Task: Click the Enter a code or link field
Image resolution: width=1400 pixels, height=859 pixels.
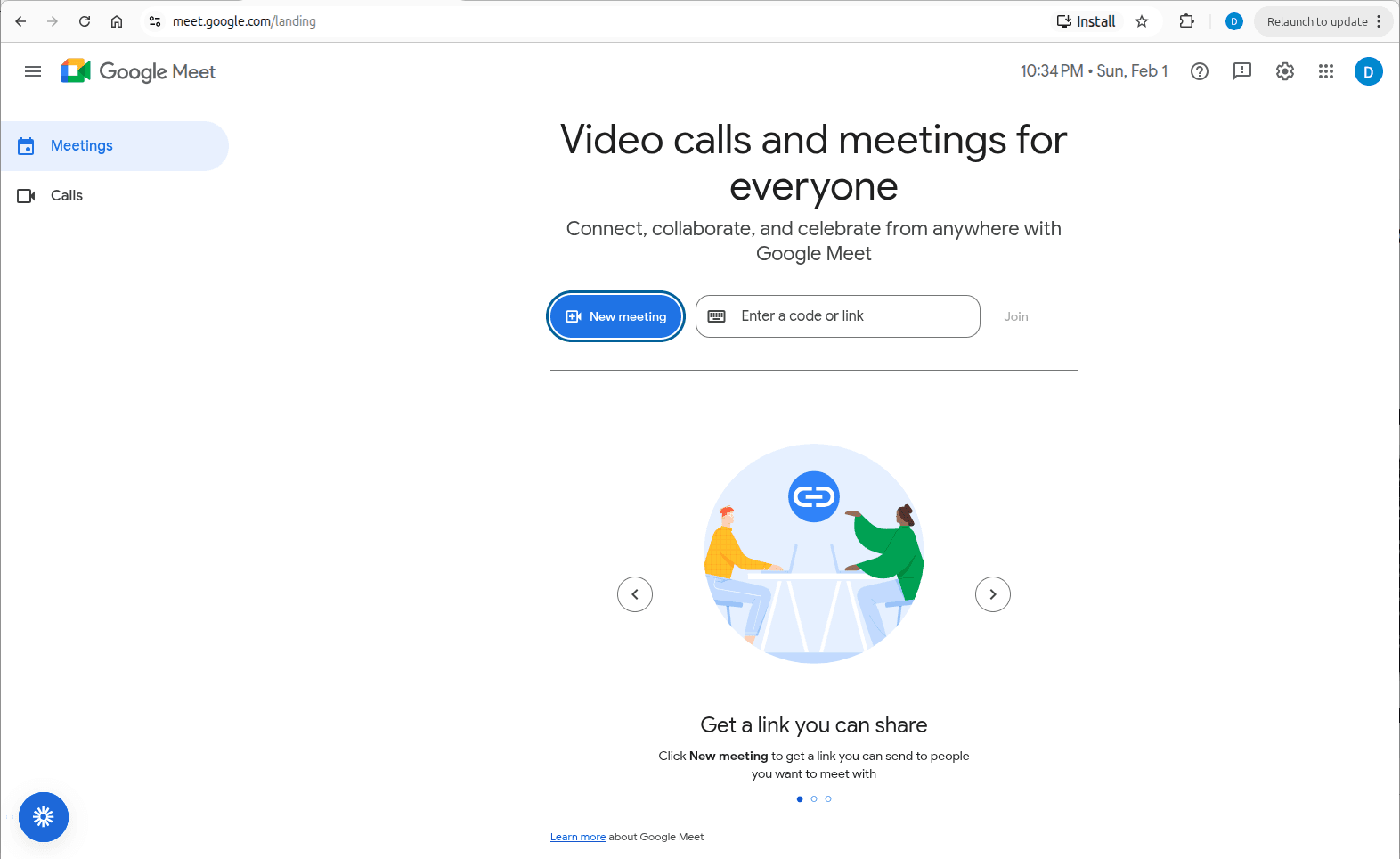Action: click(x=838, y=316)
